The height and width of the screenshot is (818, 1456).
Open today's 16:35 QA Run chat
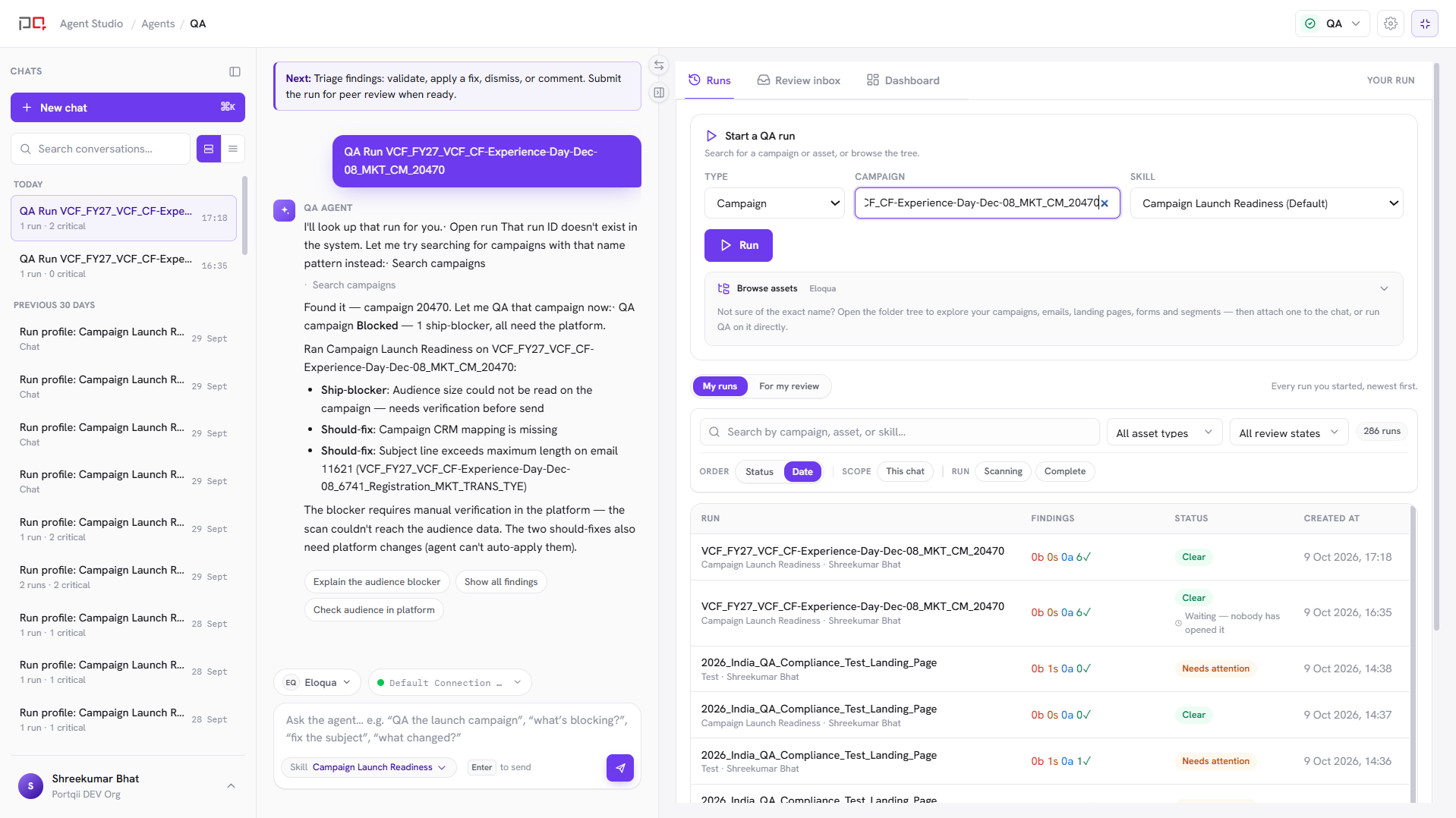(x=124, y=266)
